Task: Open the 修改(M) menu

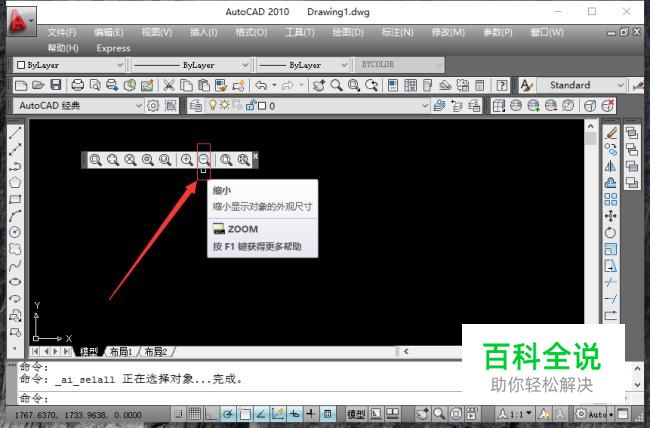Action: [448, 32]
